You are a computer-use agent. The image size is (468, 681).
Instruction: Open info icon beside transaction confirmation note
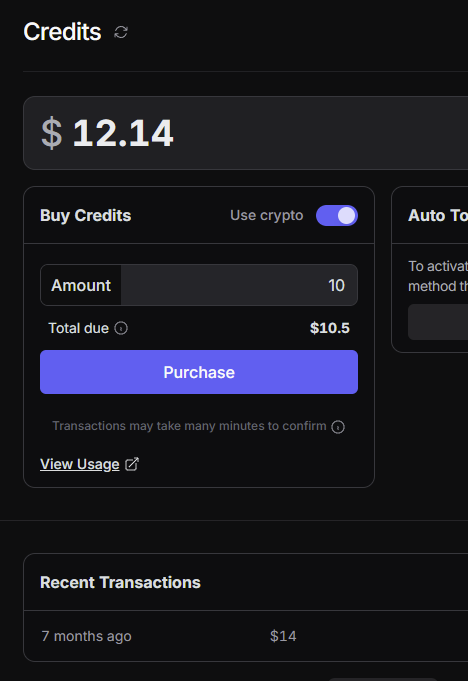coord(338,427)
